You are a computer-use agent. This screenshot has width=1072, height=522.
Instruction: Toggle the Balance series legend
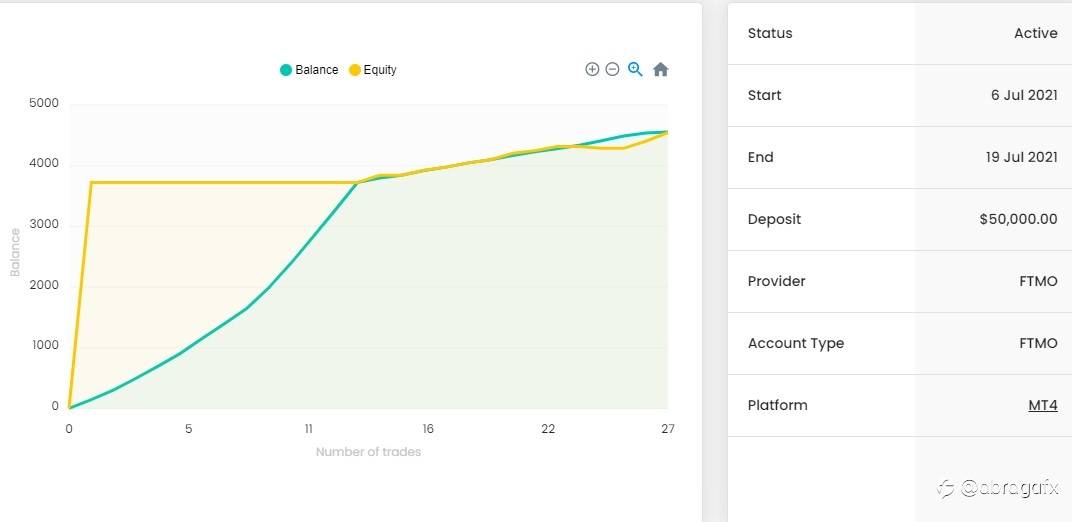pyautogui.click(x=309, y=70)
